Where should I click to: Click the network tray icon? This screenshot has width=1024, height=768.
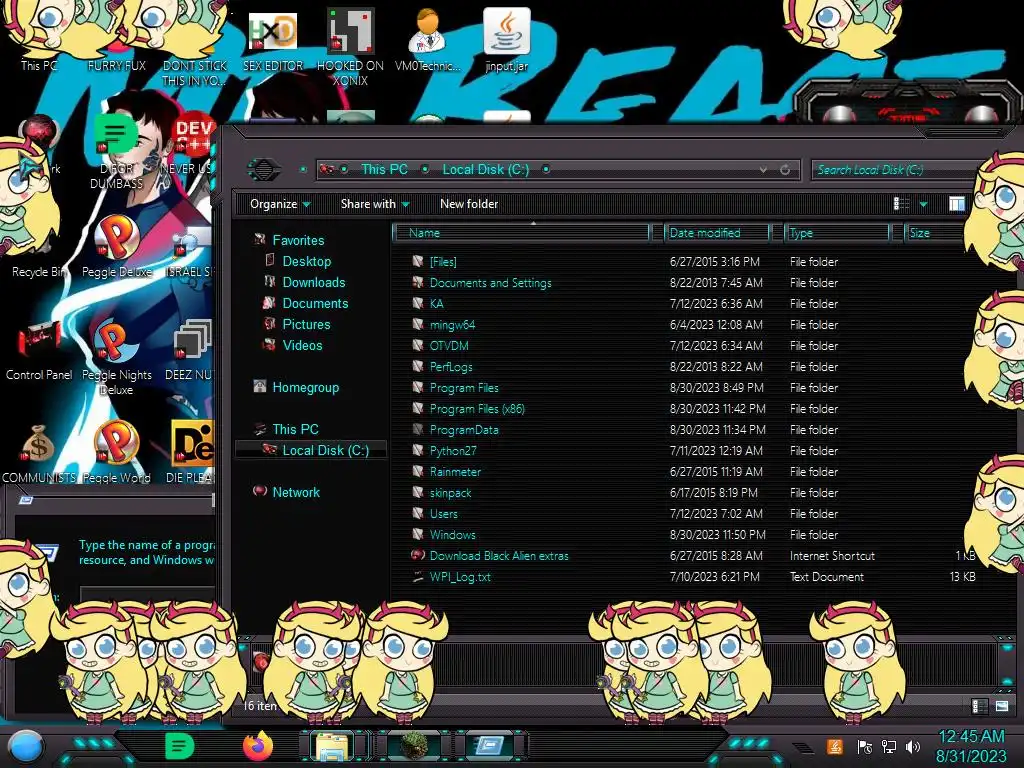[x=889, y=746]
